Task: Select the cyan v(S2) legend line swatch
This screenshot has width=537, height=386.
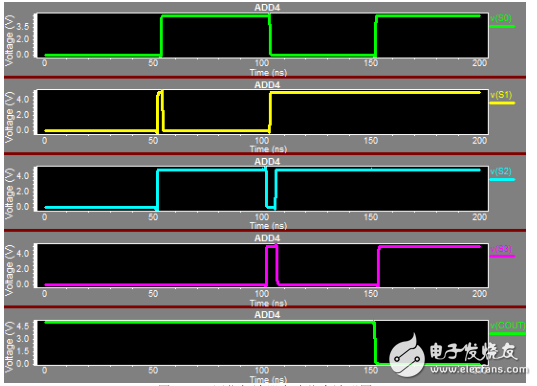Action: pyautogui.click(x=502, y=179)
